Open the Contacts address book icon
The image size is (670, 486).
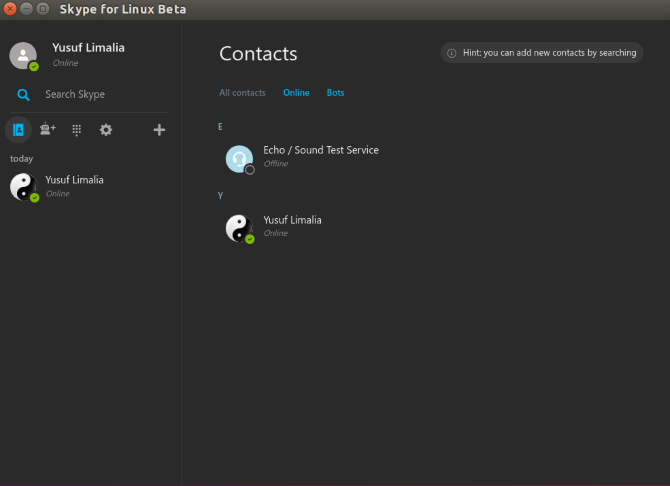(18, 130)
